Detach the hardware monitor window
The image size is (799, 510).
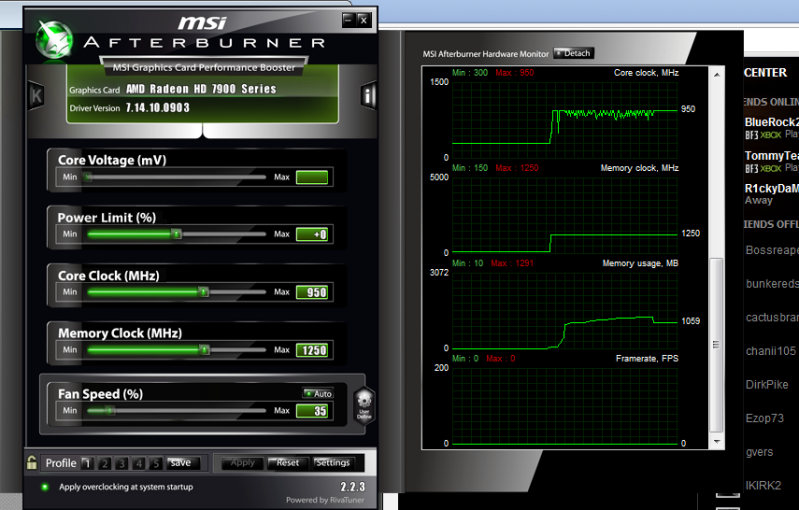pos(573,53)
